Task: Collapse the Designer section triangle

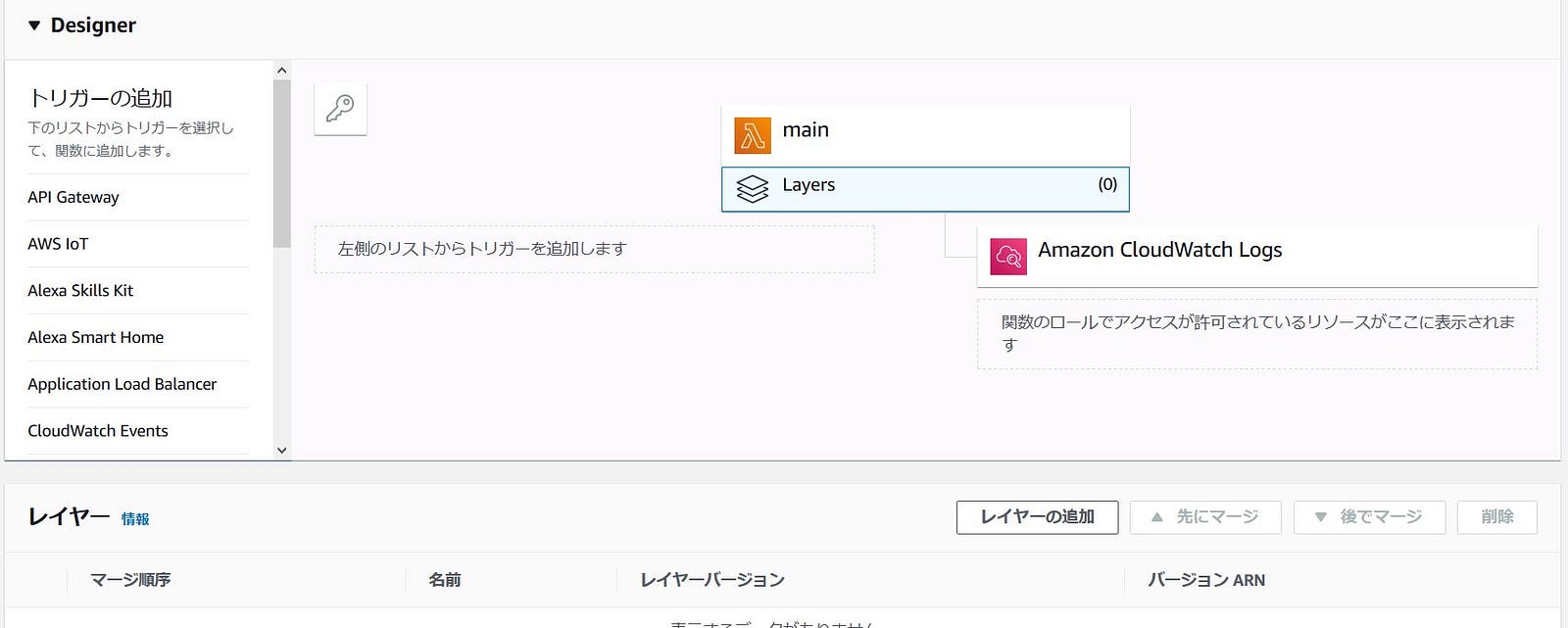Action: [34, 25]
